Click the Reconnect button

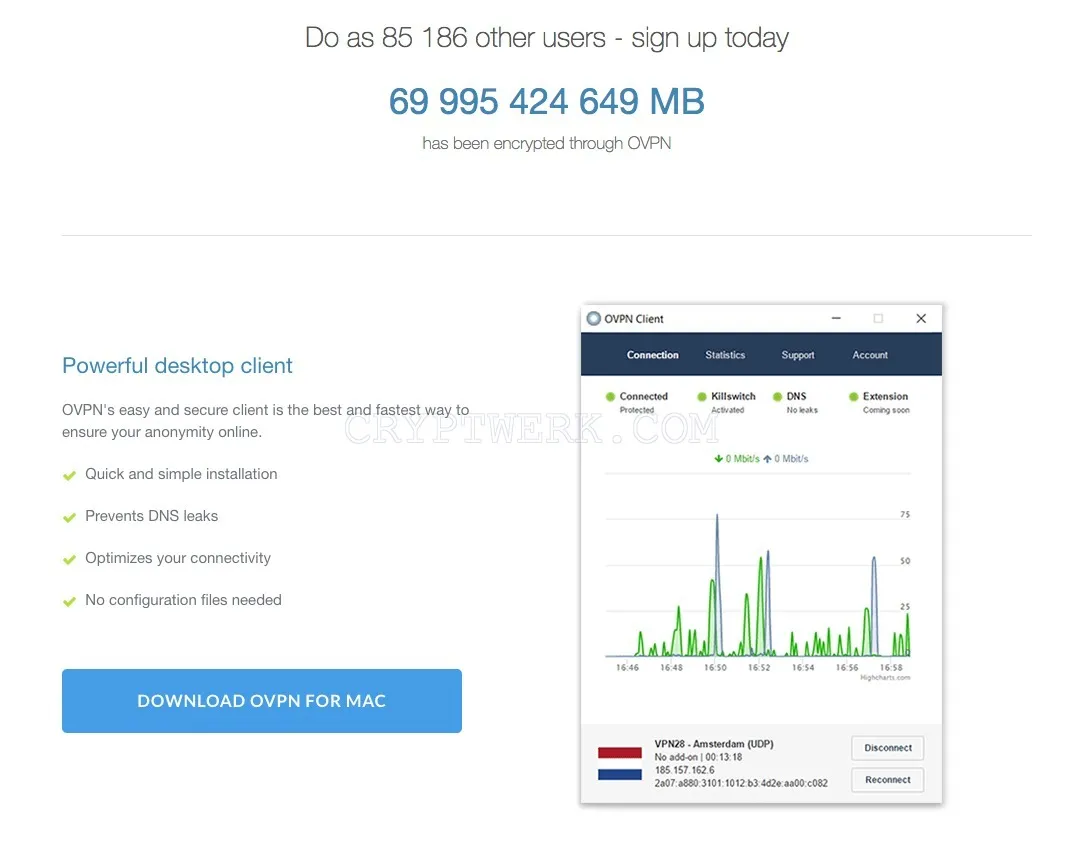(x=888, y=780)
